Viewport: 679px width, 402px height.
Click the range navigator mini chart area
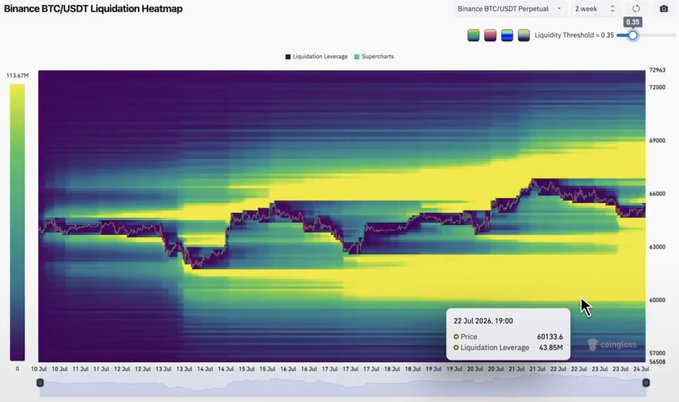point(343,387)
